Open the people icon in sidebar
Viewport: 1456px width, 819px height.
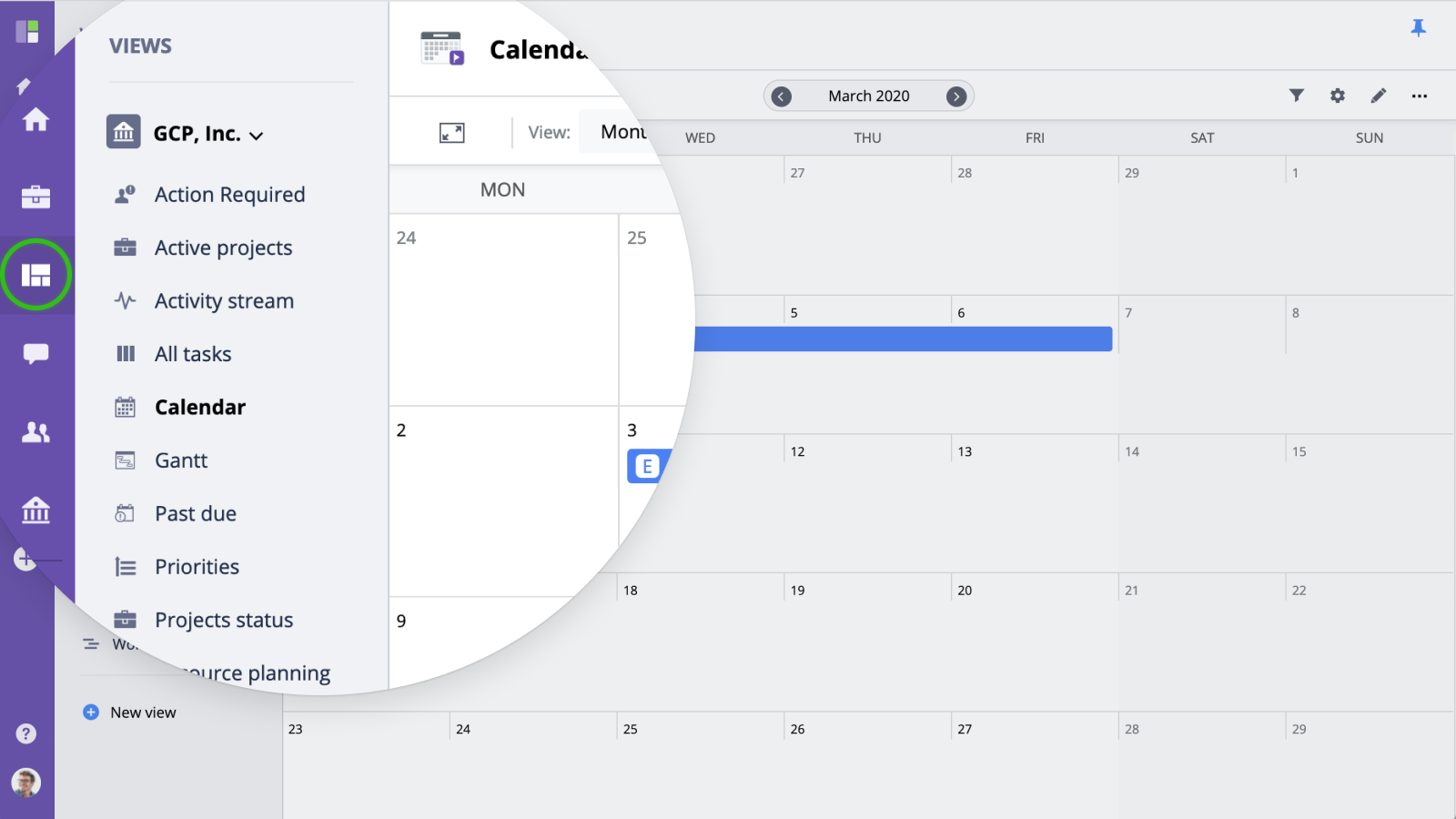pyautogui.click(x=35, y=432)
